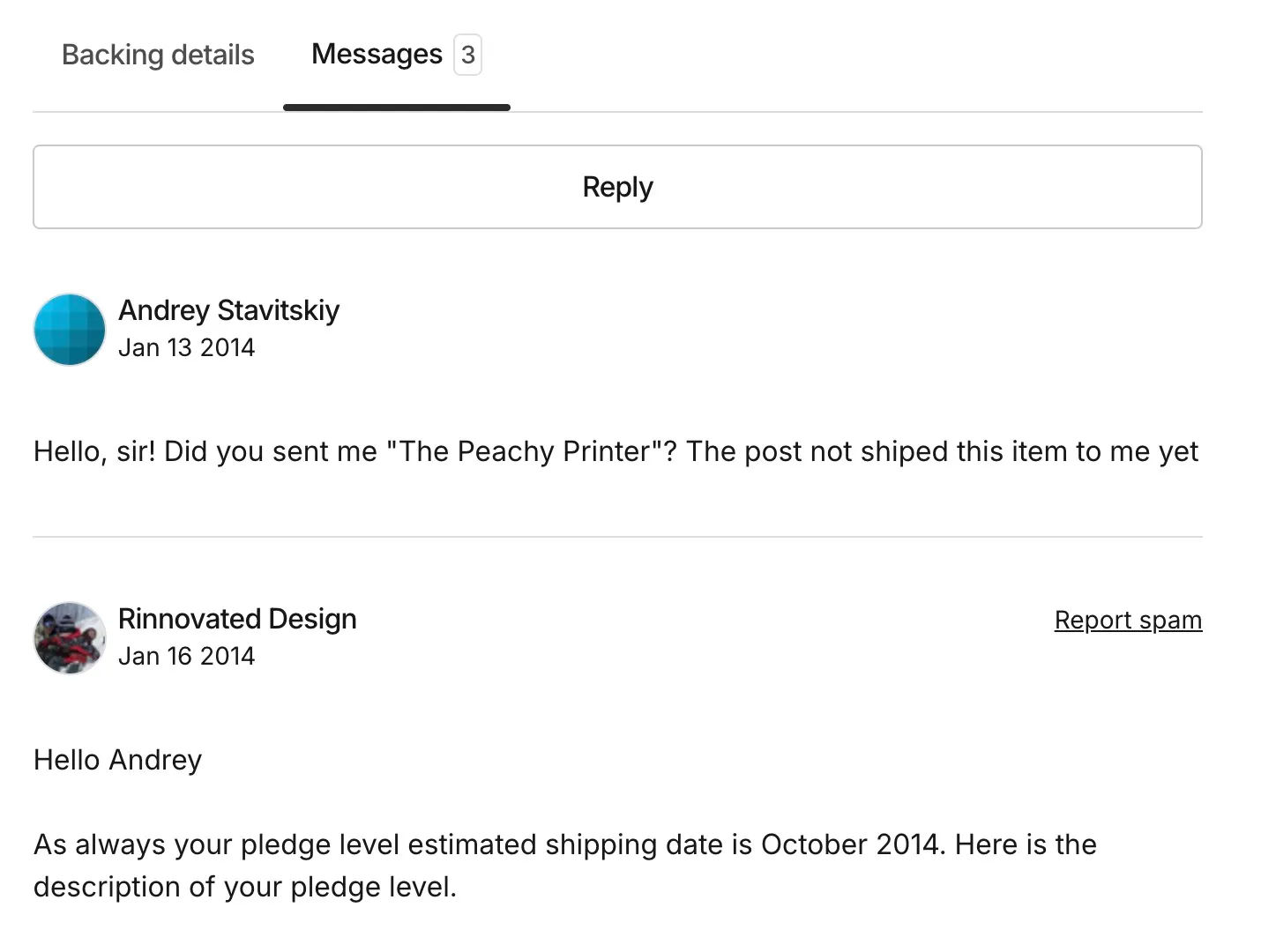
Task: Click the divider line between the two messages
Action: (617, 537)
